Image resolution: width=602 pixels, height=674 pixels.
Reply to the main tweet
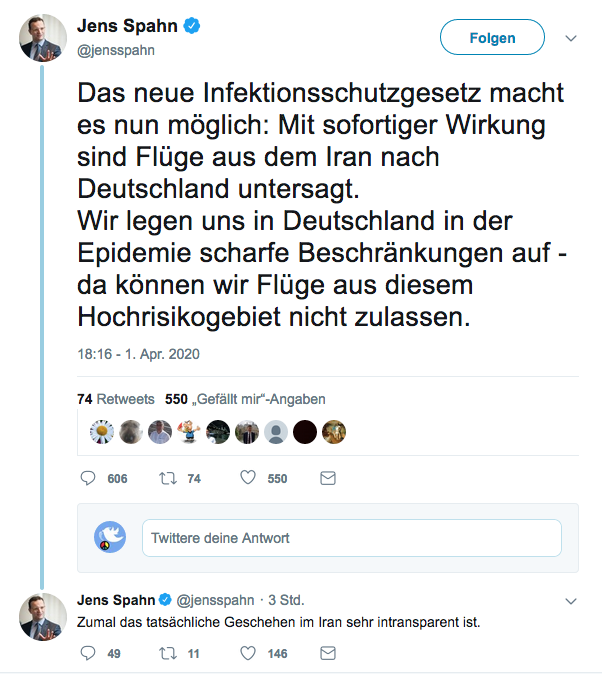89,479
